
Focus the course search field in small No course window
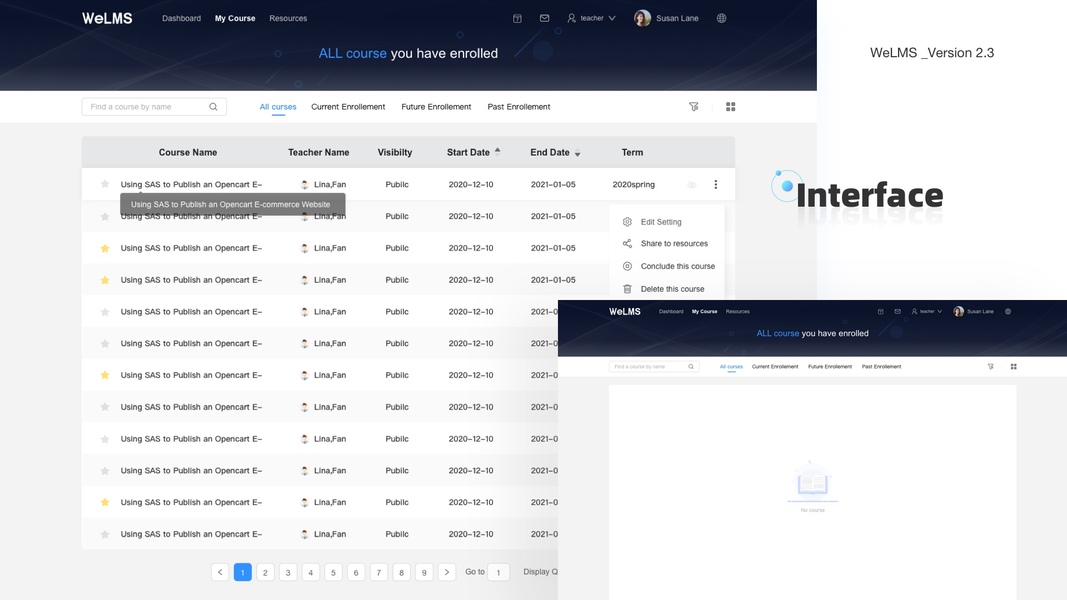[x=654, y=367]
